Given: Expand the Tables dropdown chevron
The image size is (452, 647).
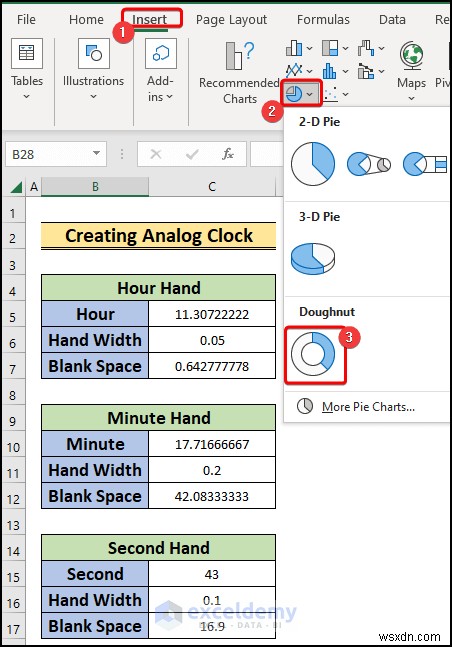Looking at the screenshot, I should click(26, 97).
